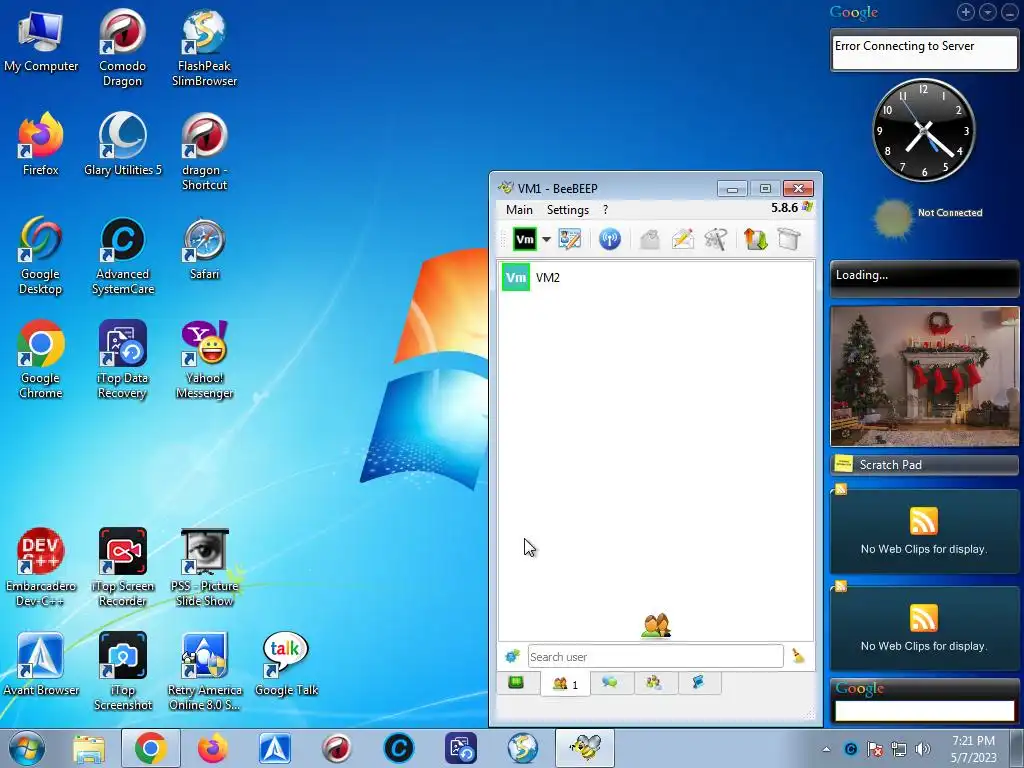Click the Not Connected weather gadget
This screenshot has height=768, width=1024.
pyautogui.click(x=929, y=217)
